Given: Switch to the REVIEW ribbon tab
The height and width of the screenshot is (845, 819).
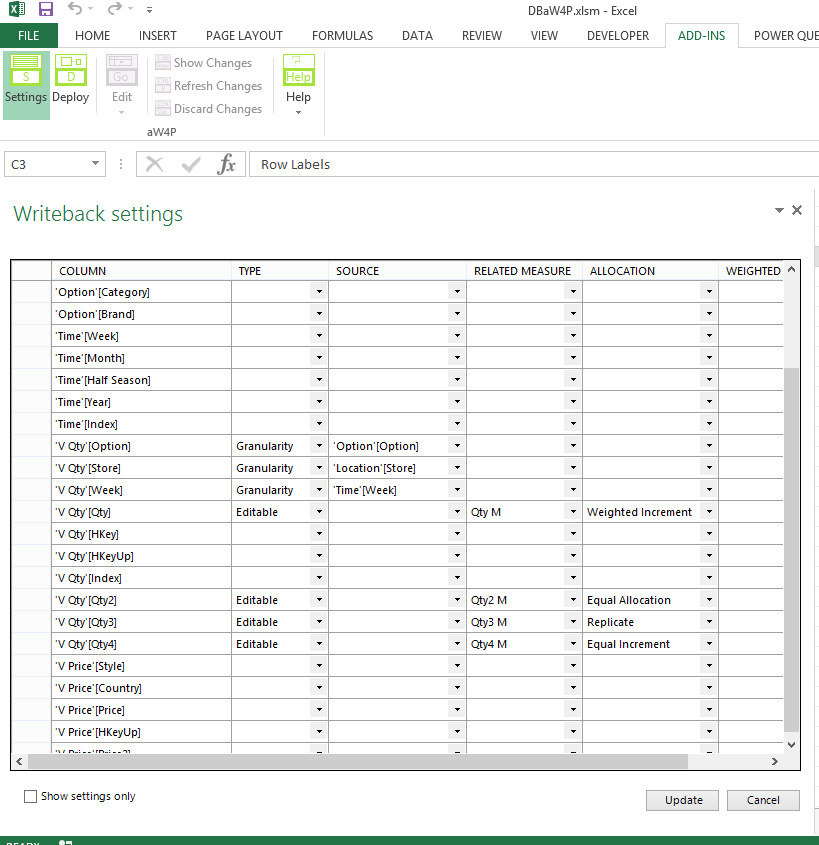Looking at the screenshot, I should pyautogui.click(x=482, y=36).
